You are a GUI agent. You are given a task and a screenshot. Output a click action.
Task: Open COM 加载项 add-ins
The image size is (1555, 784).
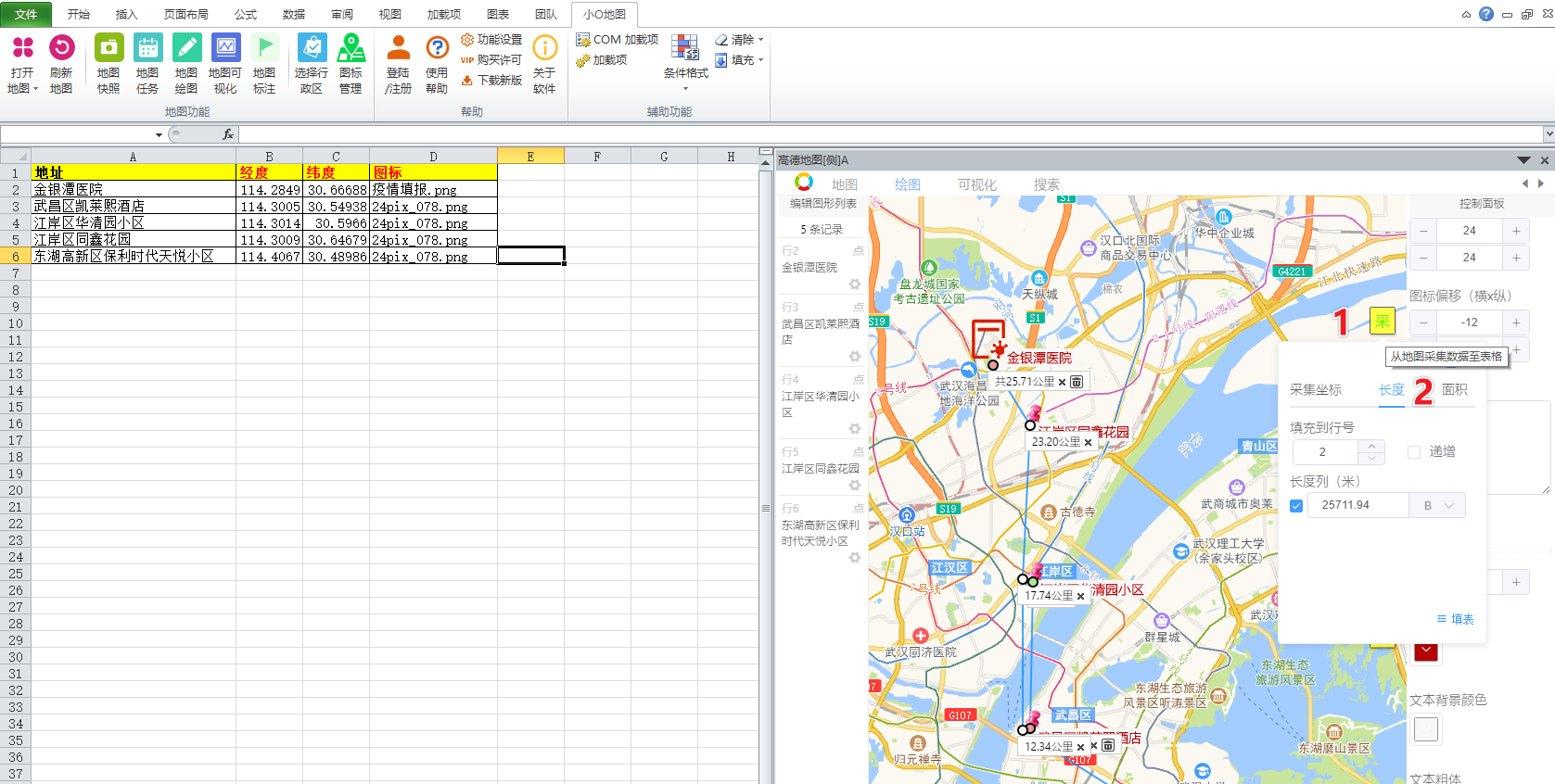tap(618, 40)
